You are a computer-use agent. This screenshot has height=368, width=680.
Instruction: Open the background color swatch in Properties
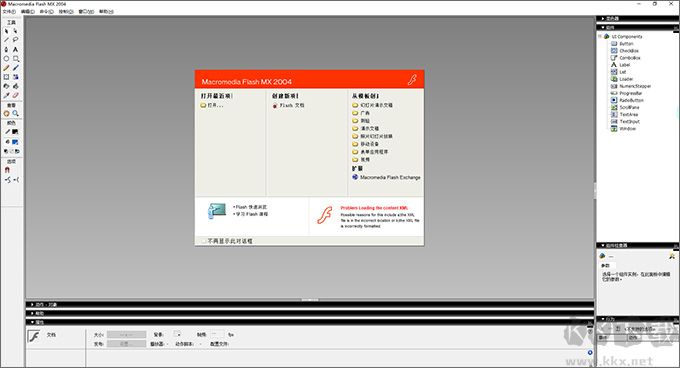(177, 334)
